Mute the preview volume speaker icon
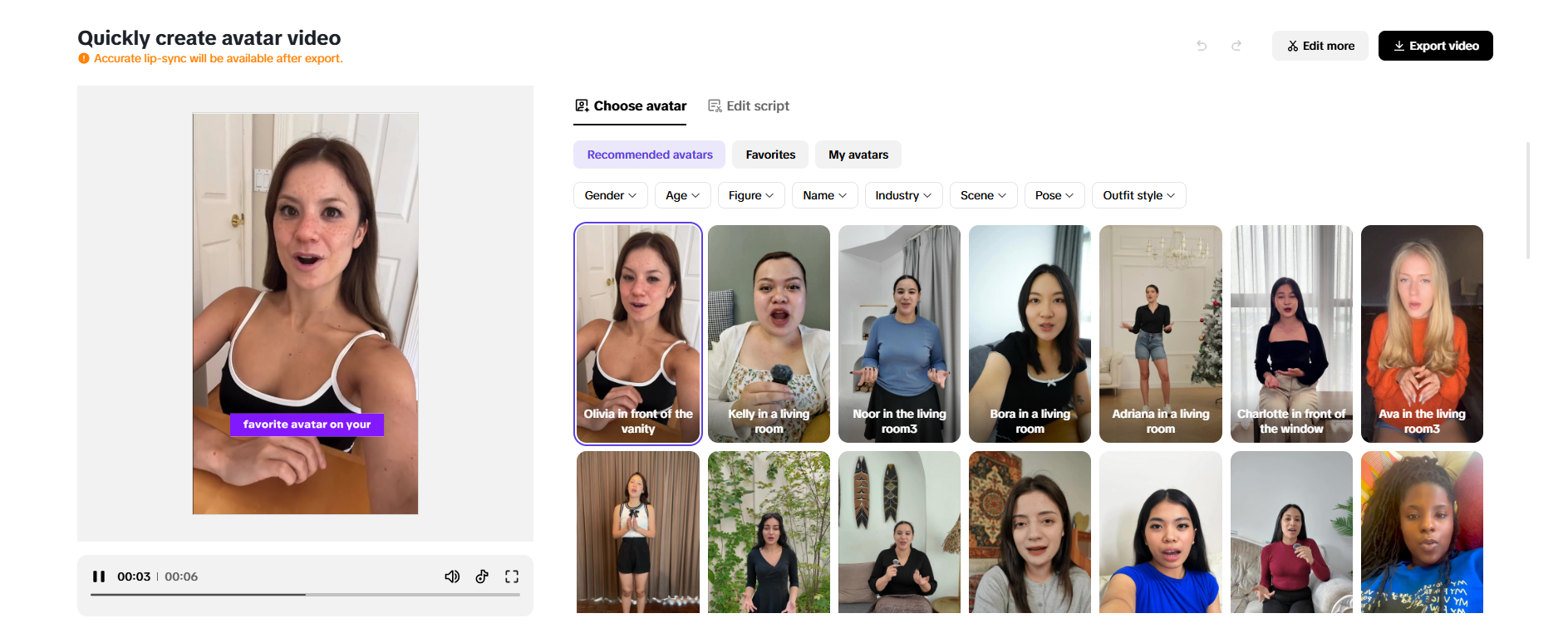This screenshot has width=1568, height=633. coord(452,577)
